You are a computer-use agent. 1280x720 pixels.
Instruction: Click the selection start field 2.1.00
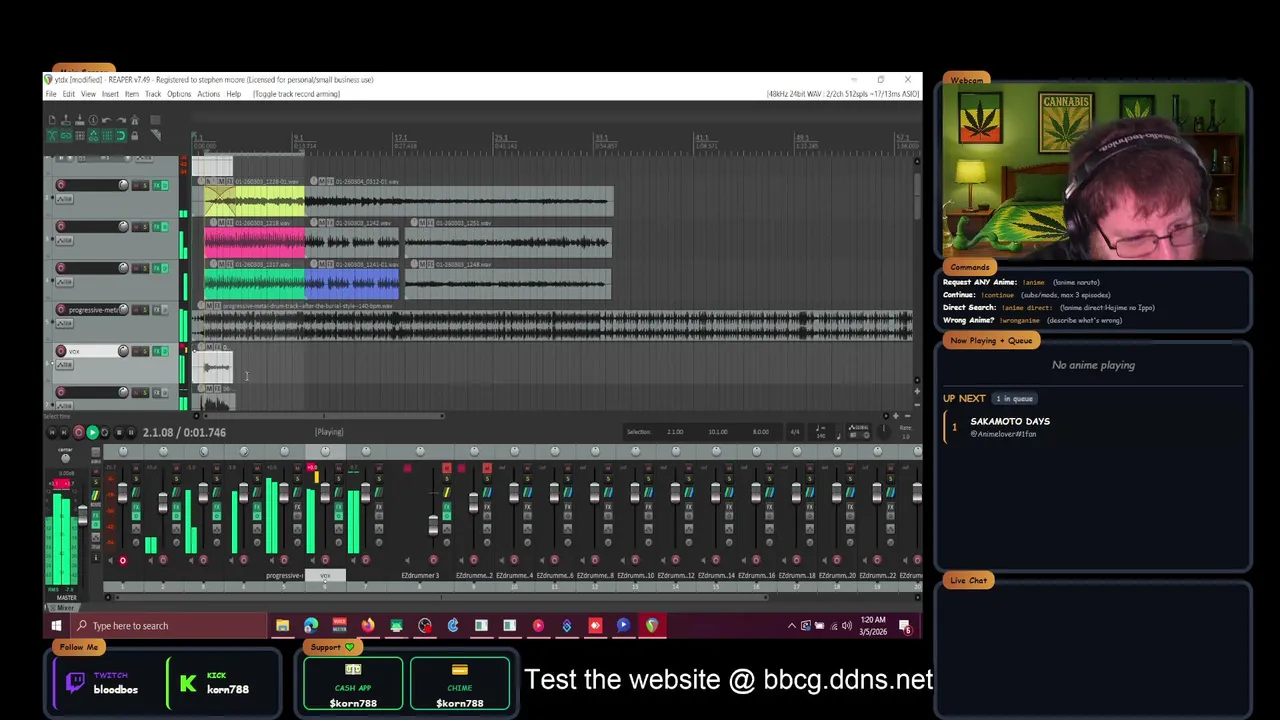[675, 432]
